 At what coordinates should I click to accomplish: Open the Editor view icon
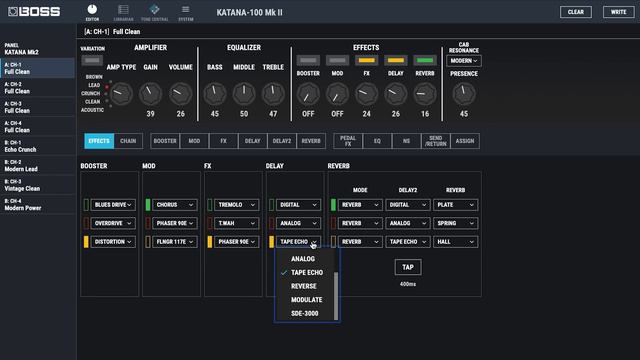(x=92, y=12)
